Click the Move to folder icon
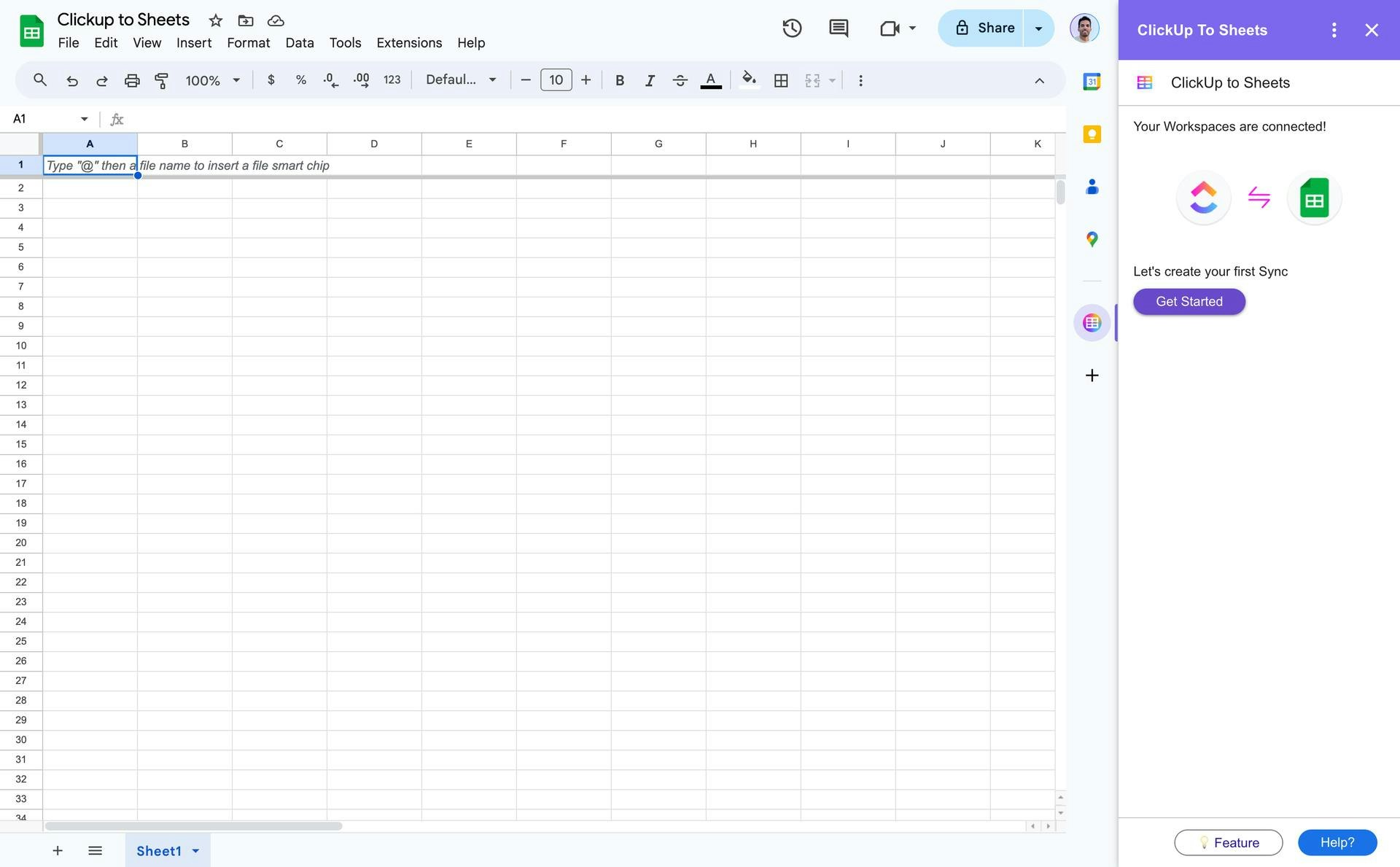Viewport: 1400px width, 867px height. pos(246,20)
